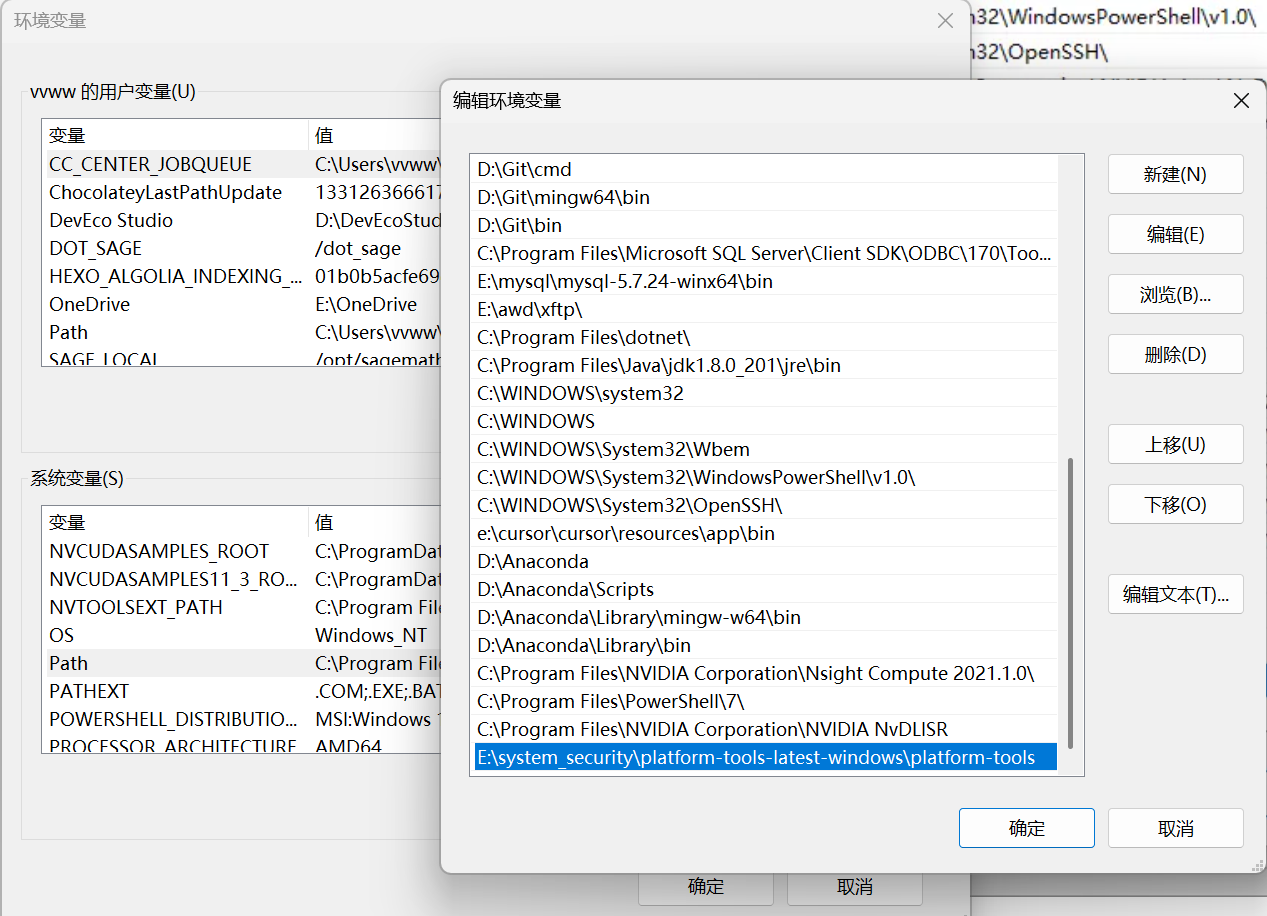This screenshot has height=916, width=1267.
Task: Select the D:\Anaconda\Scripts path entry
Action: tap(565, 590)
